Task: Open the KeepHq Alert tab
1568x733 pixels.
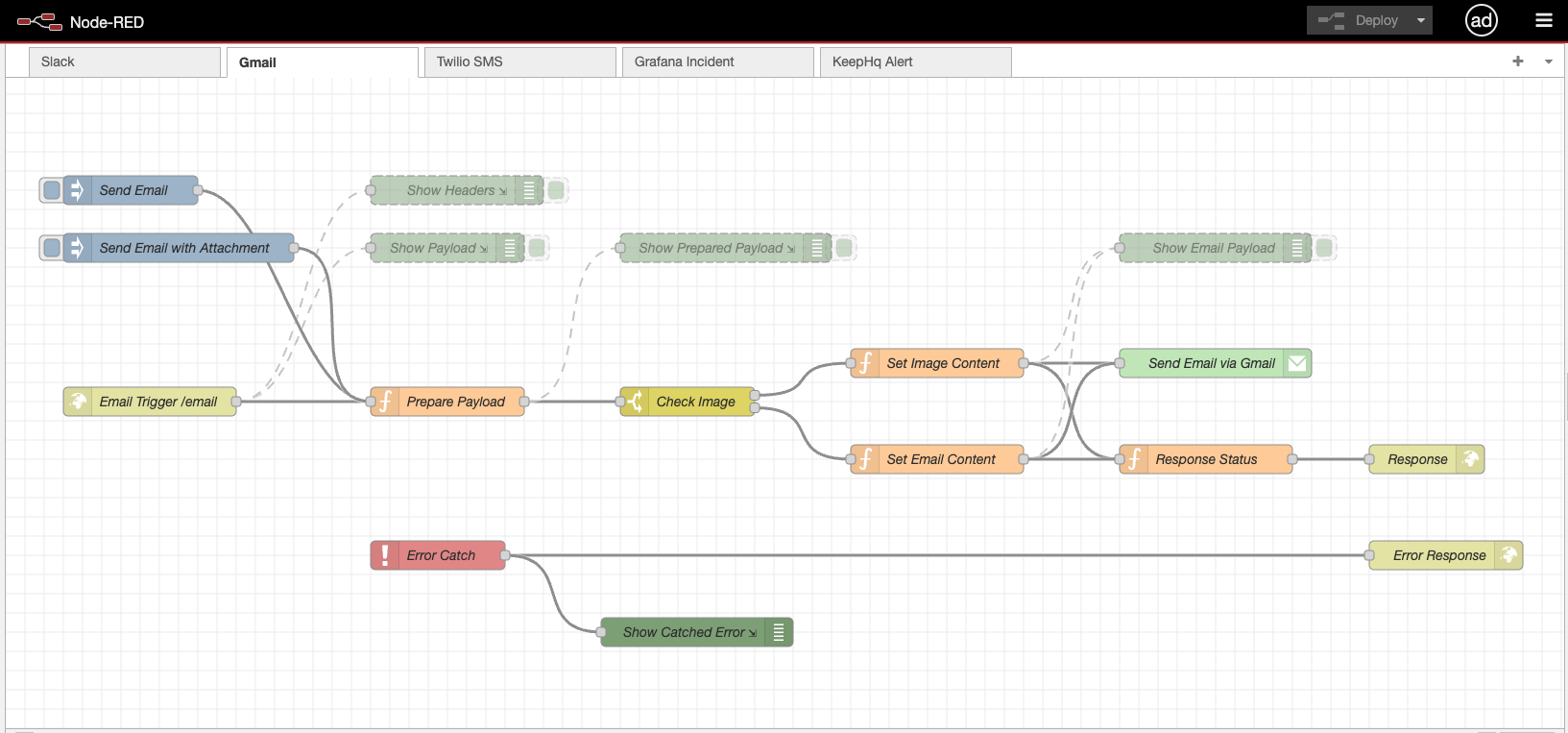Action: coord(916,61)
